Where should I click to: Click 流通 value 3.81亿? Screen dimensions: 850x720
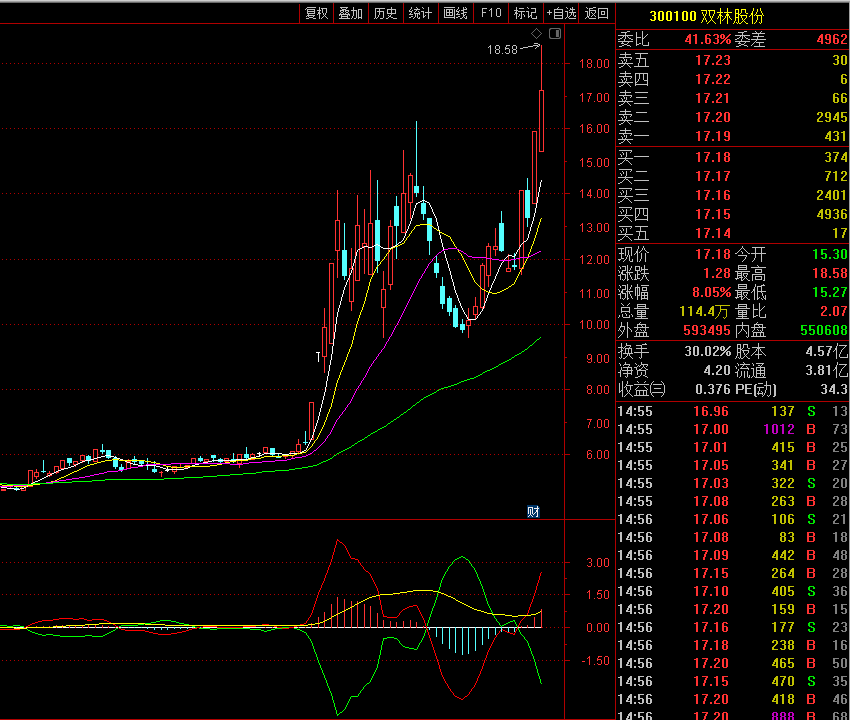pos(826,370)
